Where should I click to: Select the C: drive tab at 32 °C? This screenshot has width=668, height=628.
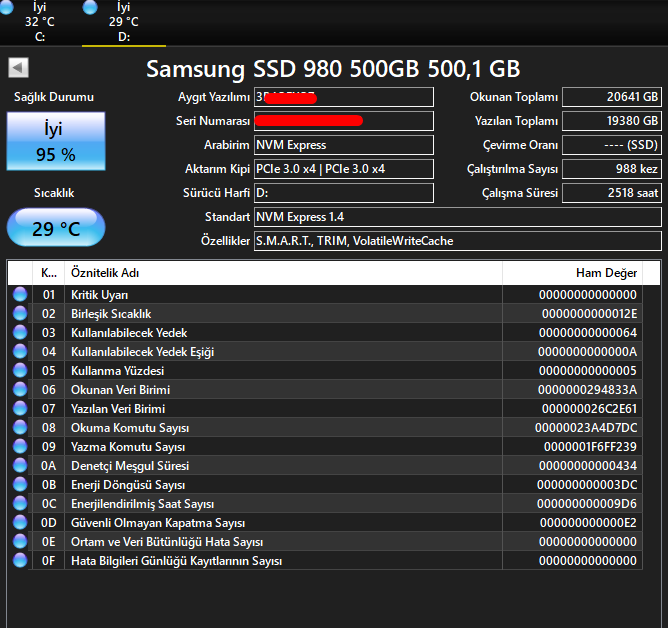40,22
